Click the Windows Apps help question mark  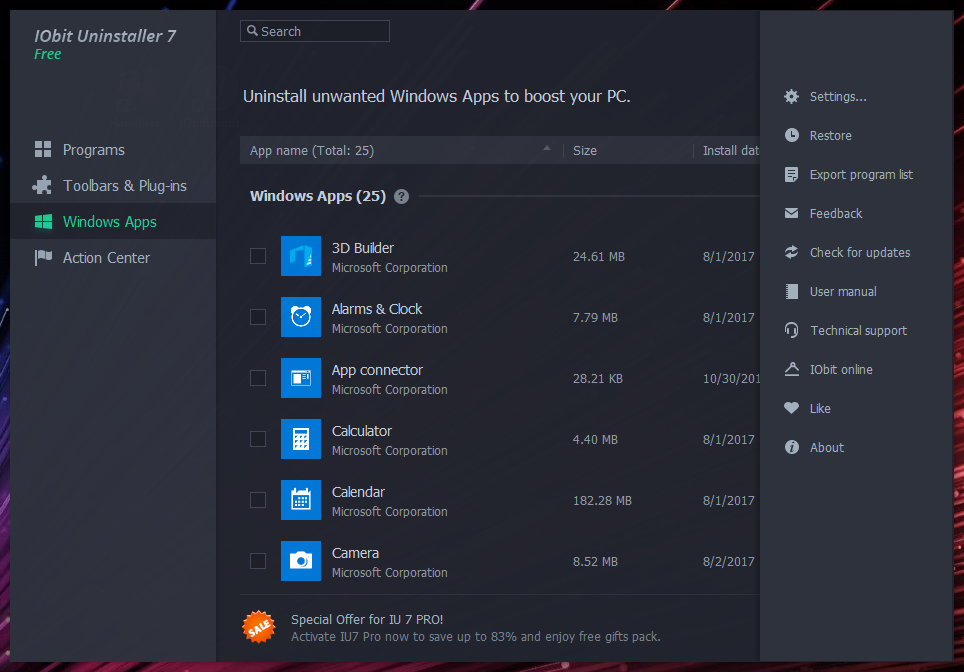401,196
